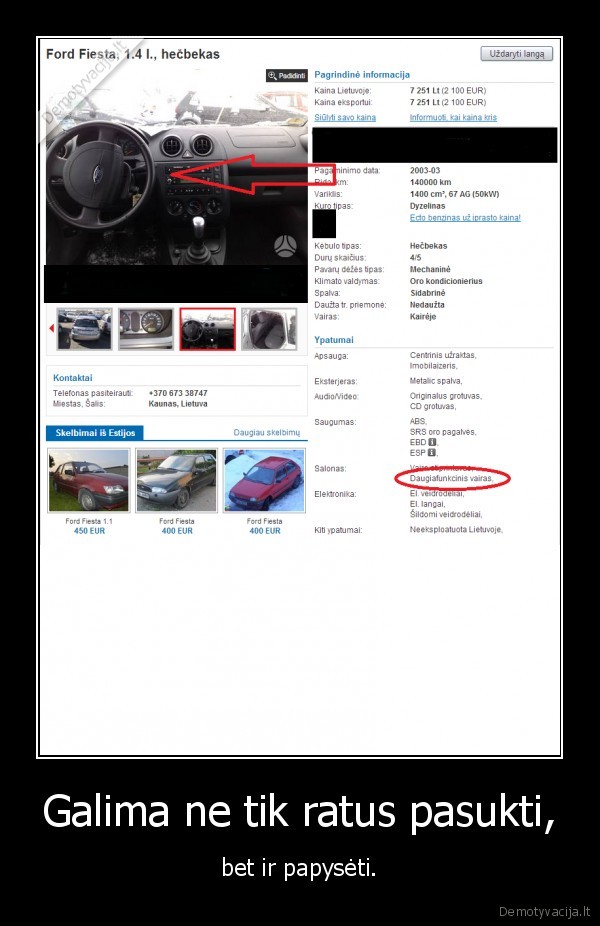
Task: Select the Kaunas, Lietuva location text
Action: coord(178,404)
